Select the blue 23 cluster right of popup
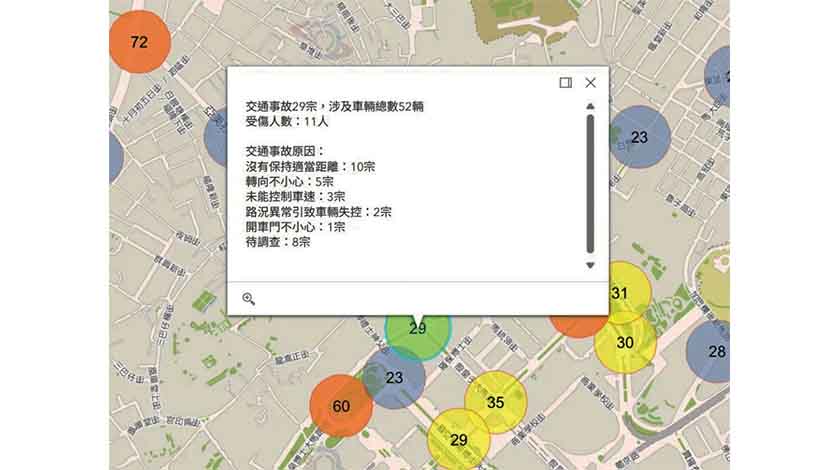Viewport: 840px width, 470px height. (639, 137)
